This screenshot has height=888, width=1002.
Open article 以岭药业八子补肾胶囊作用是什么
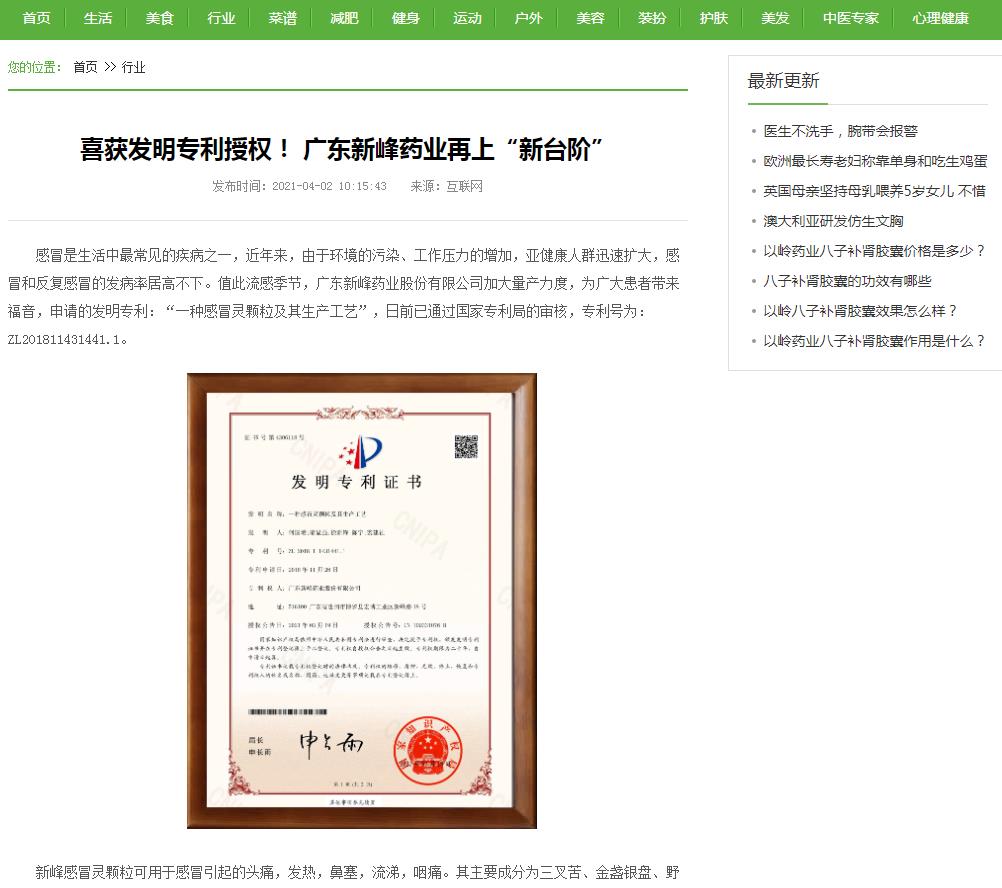pyautogui.click(x=875, y=341)
